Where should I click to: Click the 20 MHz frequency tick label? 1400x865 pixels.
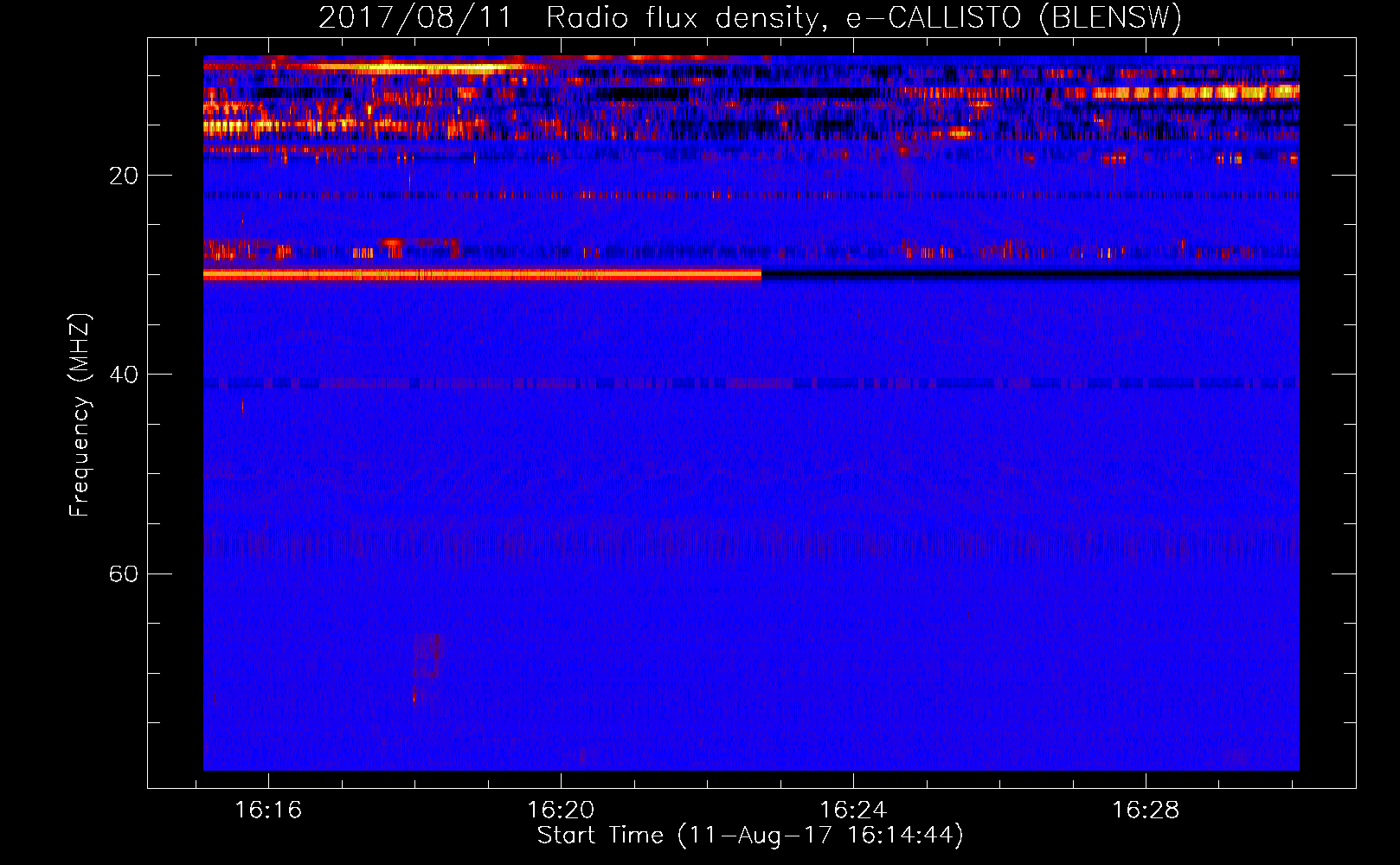pyautogui.click(x=124, y=176)
